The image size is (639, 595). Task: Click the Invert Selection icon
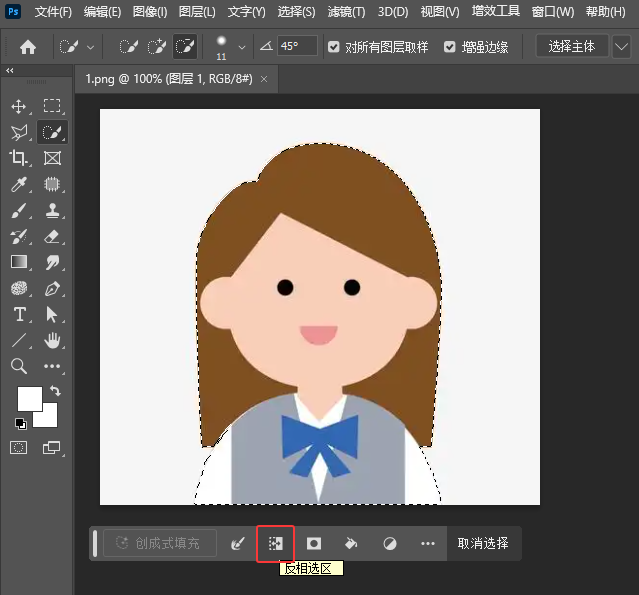[x=275, y=543]
